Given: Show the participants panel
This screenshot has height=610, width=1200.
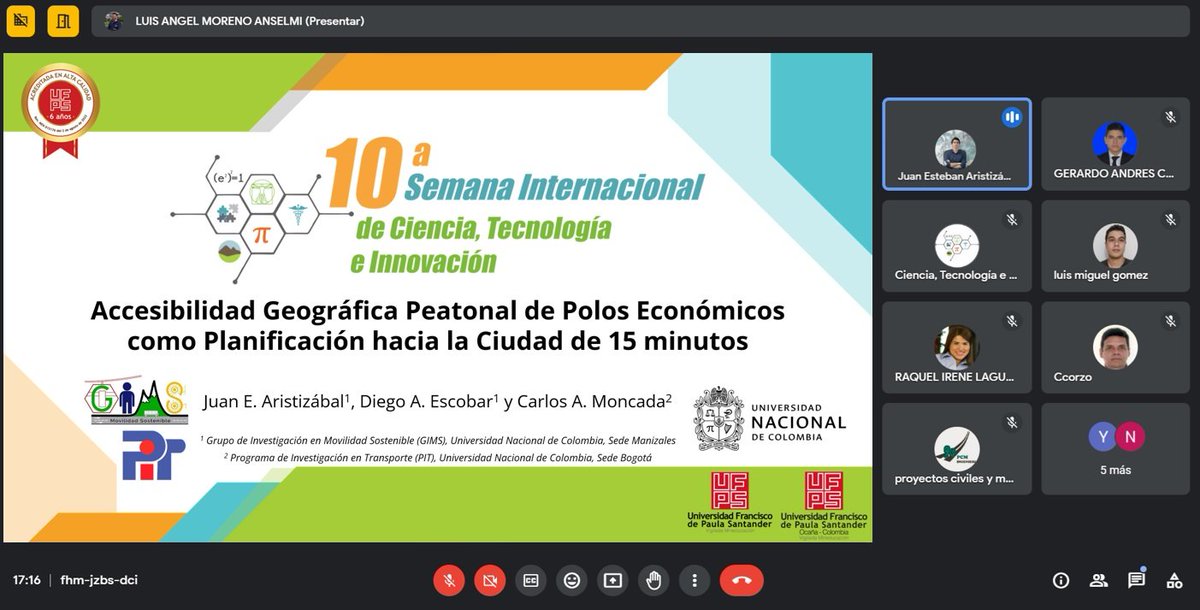Looking at the screenshot, I should click(x=1099, y=580).
